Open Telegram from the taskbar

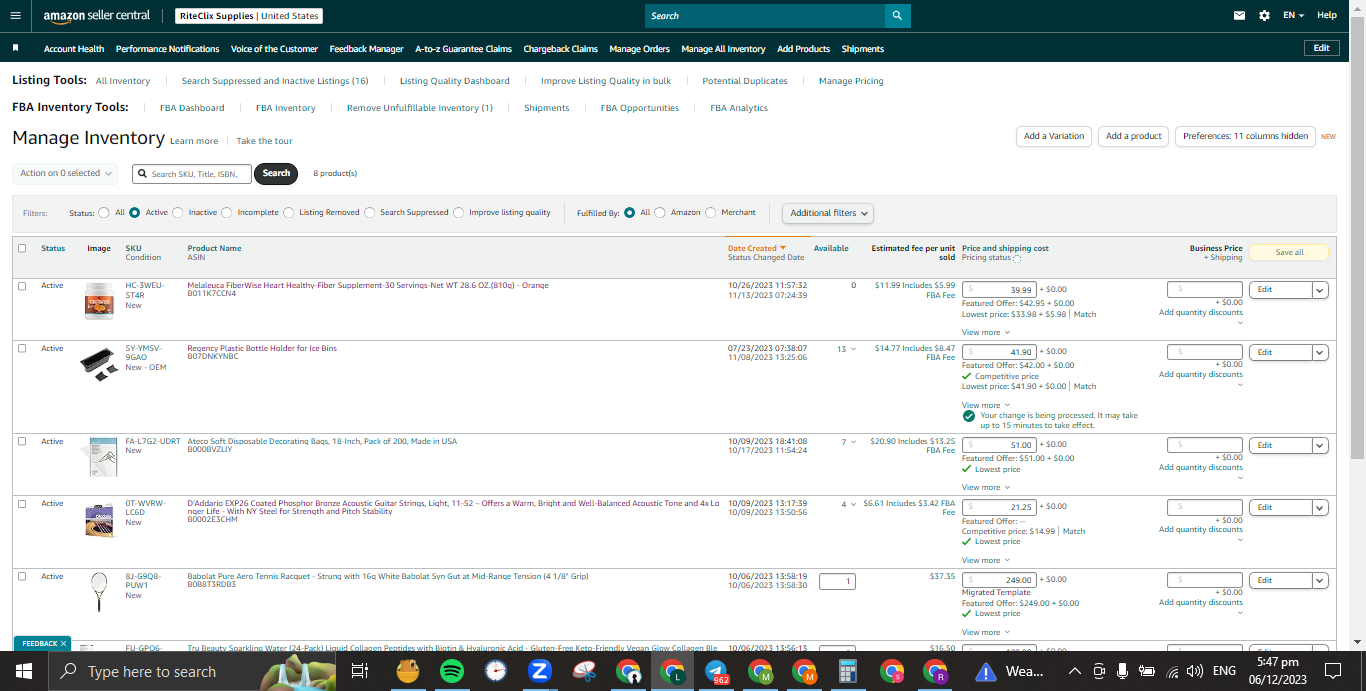pos(716,671)
